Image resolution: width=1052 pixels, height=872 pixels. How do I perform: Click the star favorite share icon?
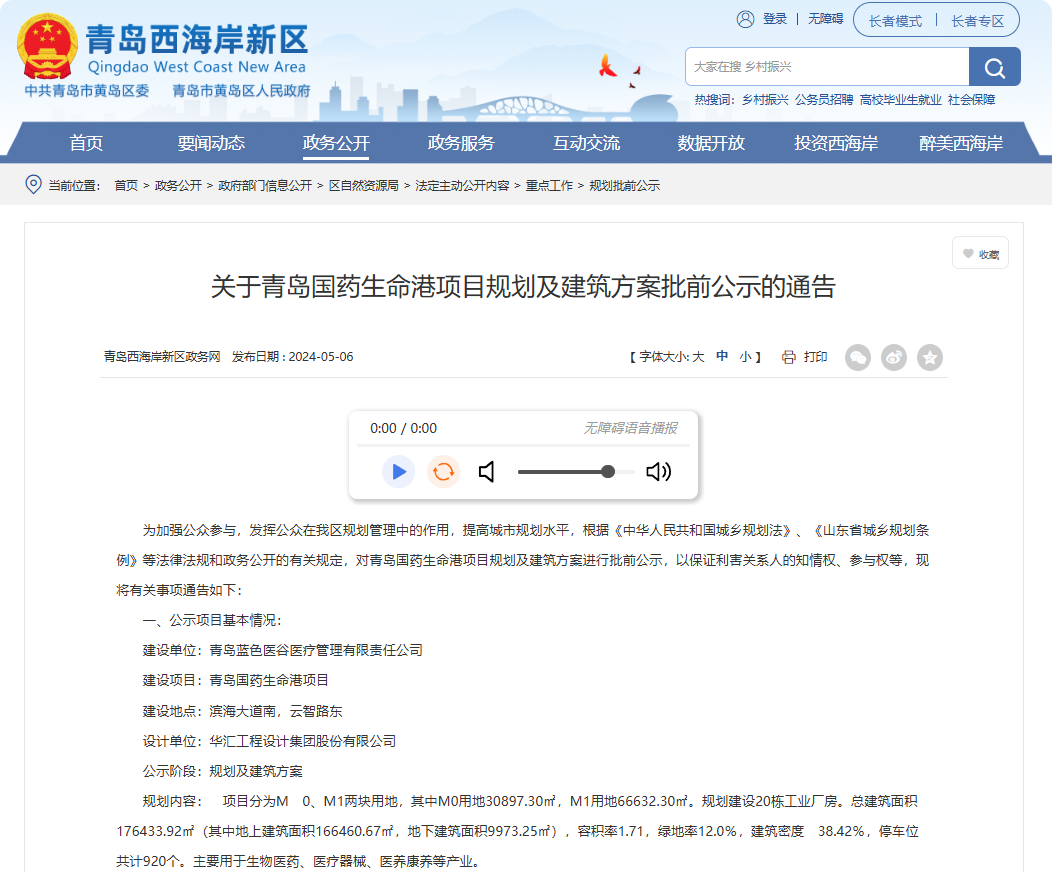[x=930, y=357]
